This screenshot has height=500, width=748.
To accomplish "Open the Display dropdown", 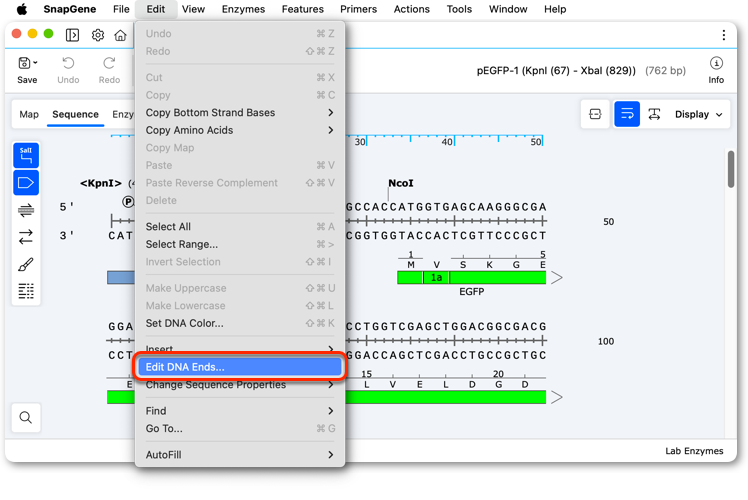I will click(698, 115).
